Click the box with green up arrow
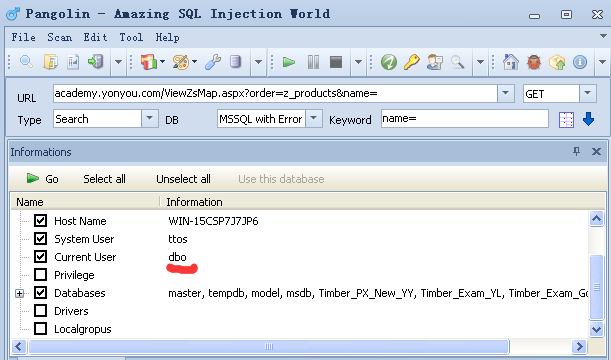Screen dimensions: 611x360 click(557, 62)
